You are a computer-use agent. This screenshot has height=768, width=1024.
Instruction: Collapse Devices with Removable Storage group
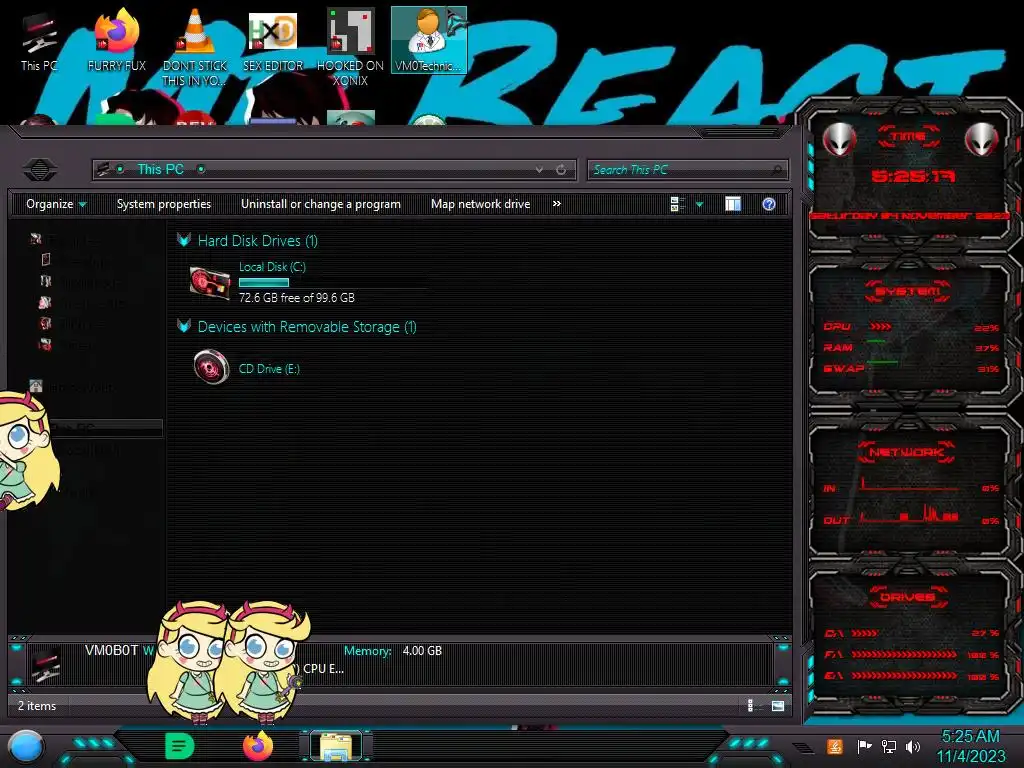pos(184,327)
